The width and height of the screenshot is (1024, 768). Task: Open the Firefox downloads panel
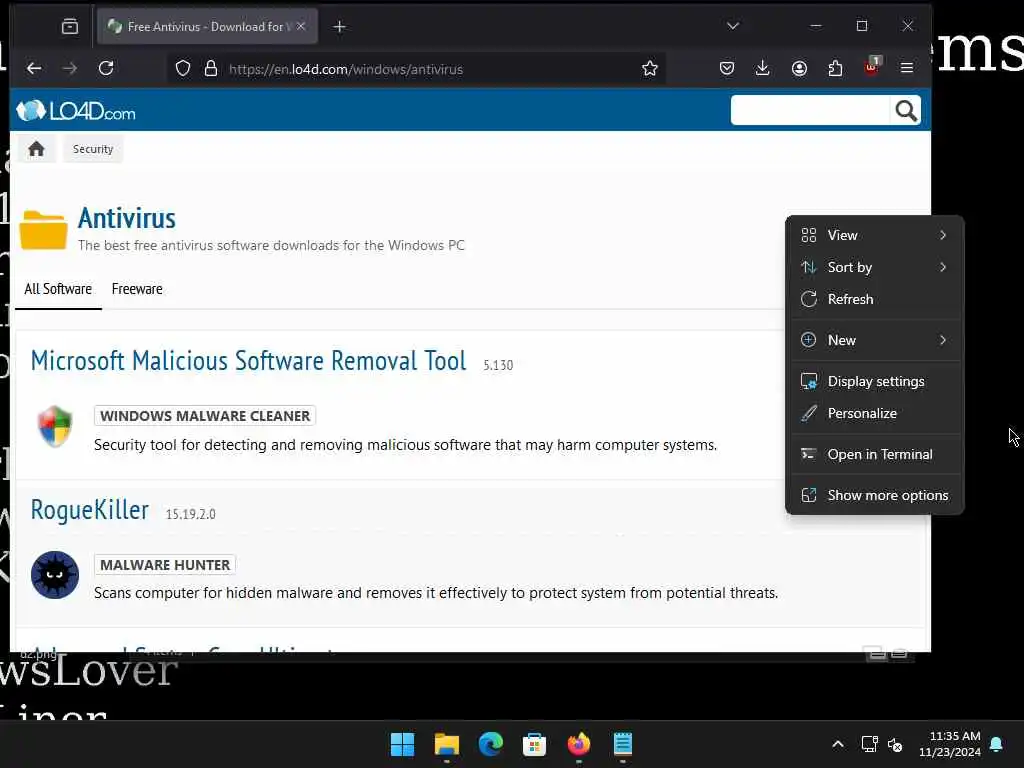(762, 68)
